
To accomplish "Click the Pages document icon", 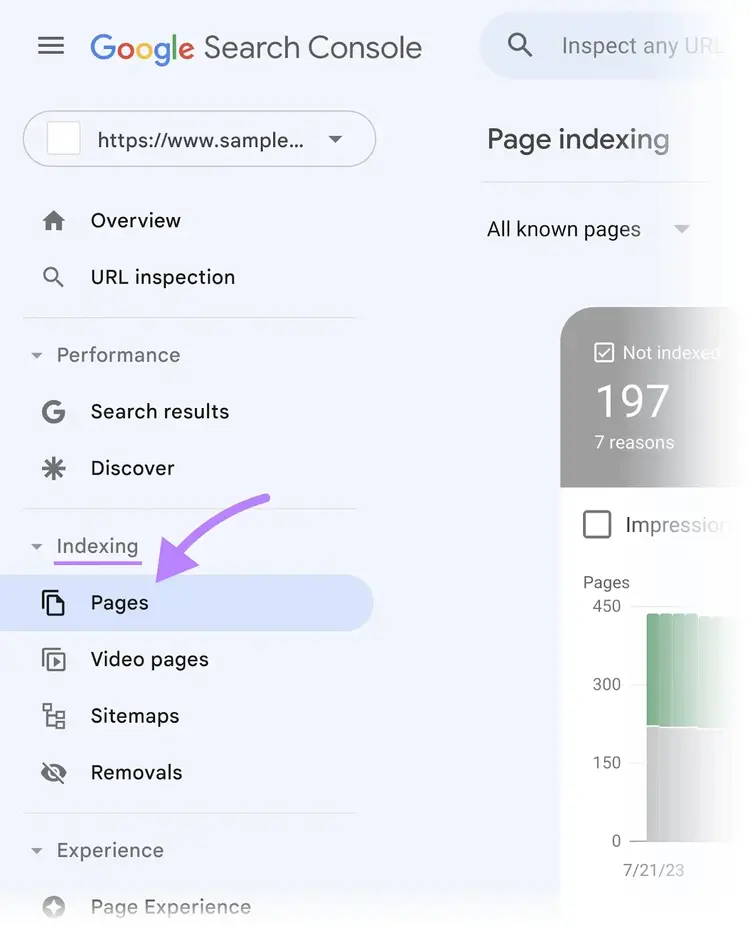I will pyautogui.click(x=54, y=603).
